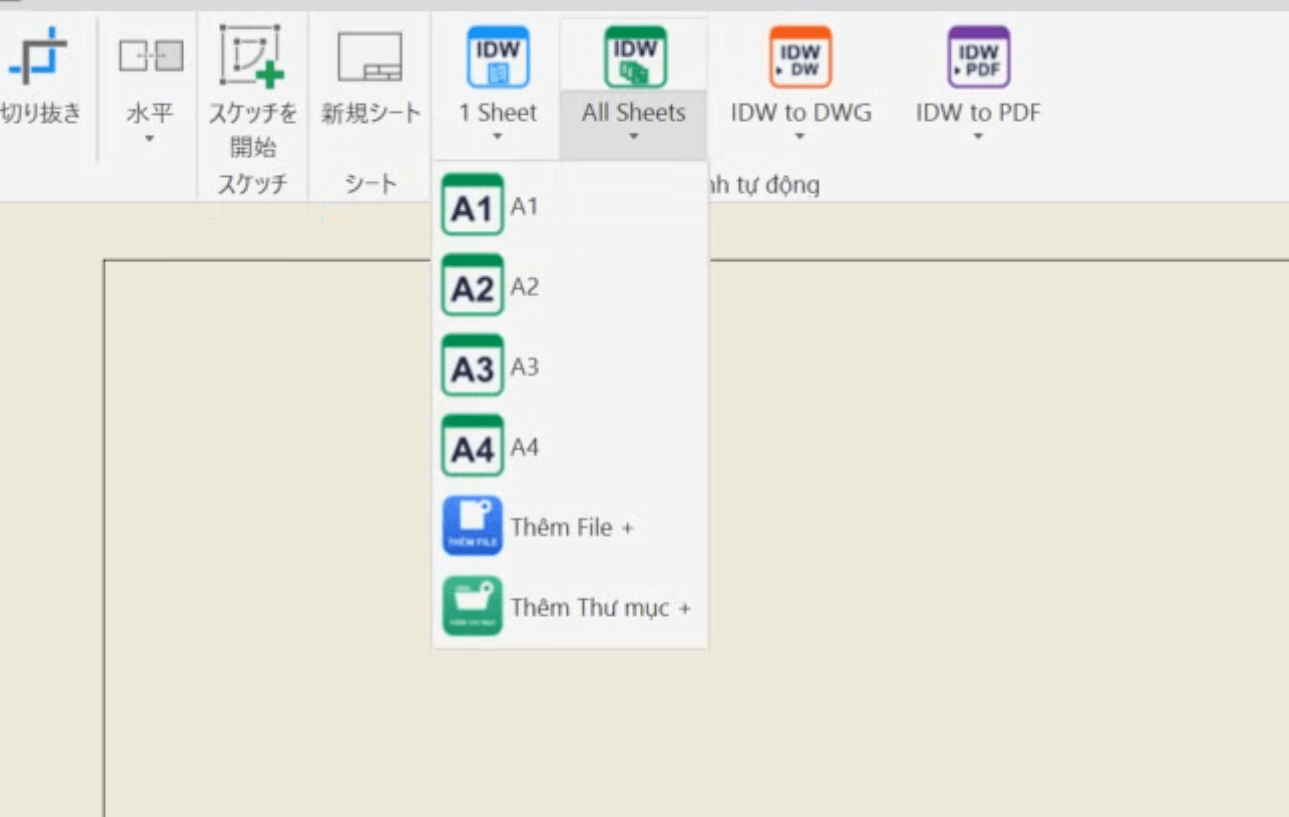
Task: Click the 'Thêm Thư mục +' menu text
Action: (x=601, y=608)
